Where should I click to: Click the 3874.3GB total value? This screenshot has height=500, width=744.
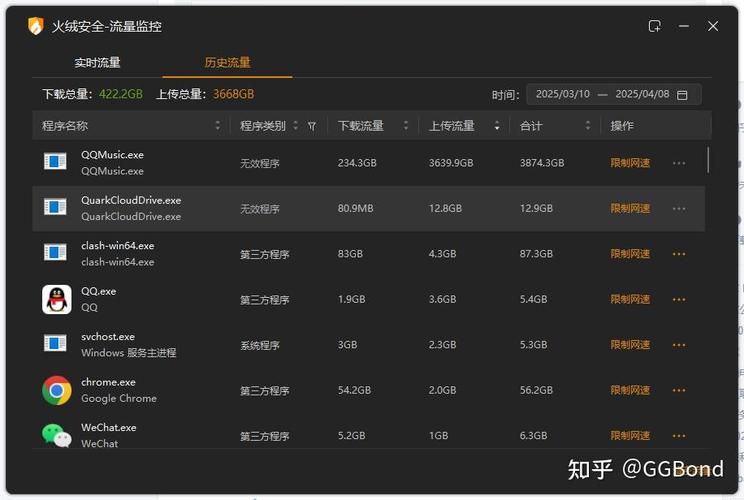542,163
